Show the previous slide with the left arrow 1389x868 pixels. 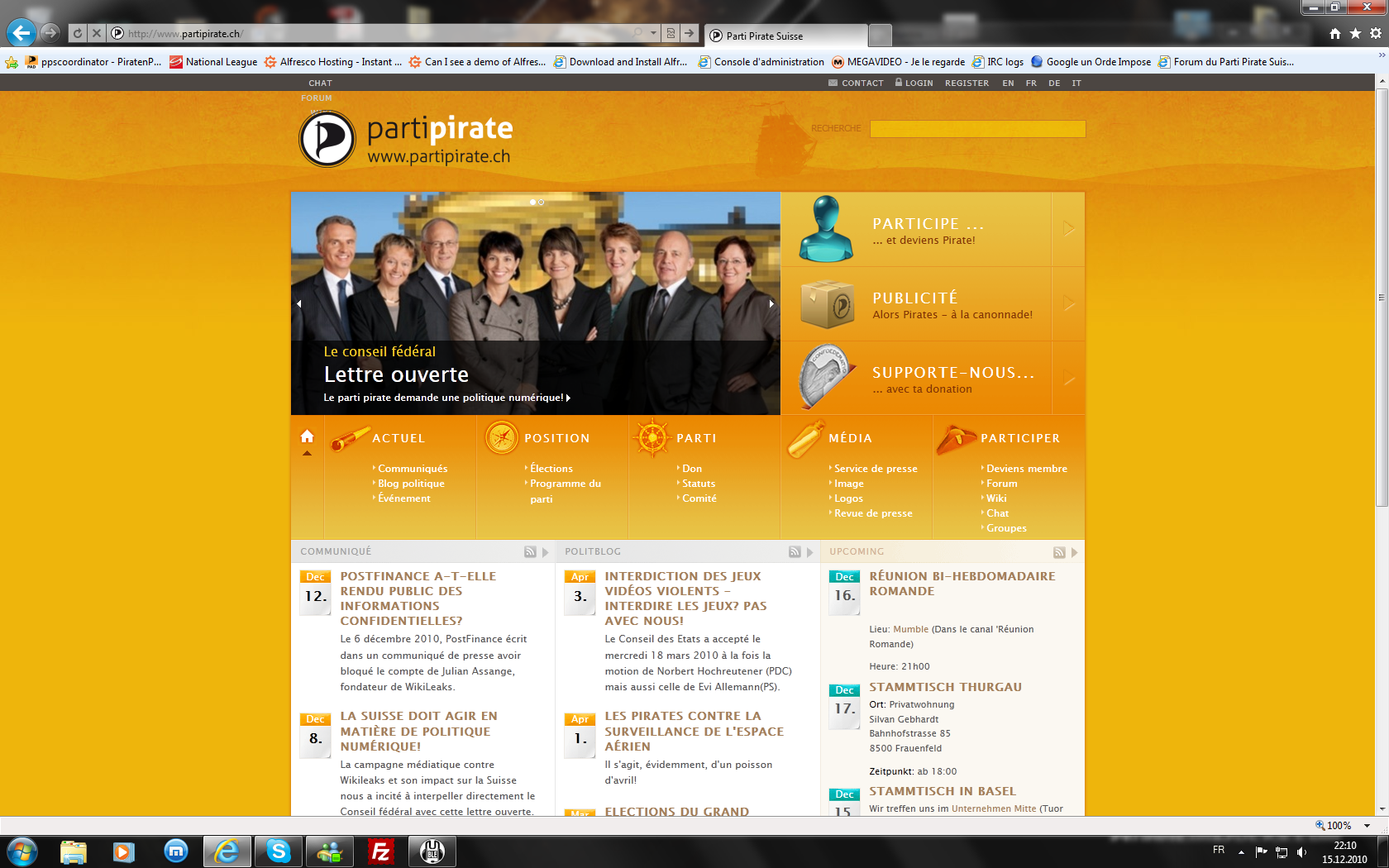pyautogui.click(x=299, y=303)
